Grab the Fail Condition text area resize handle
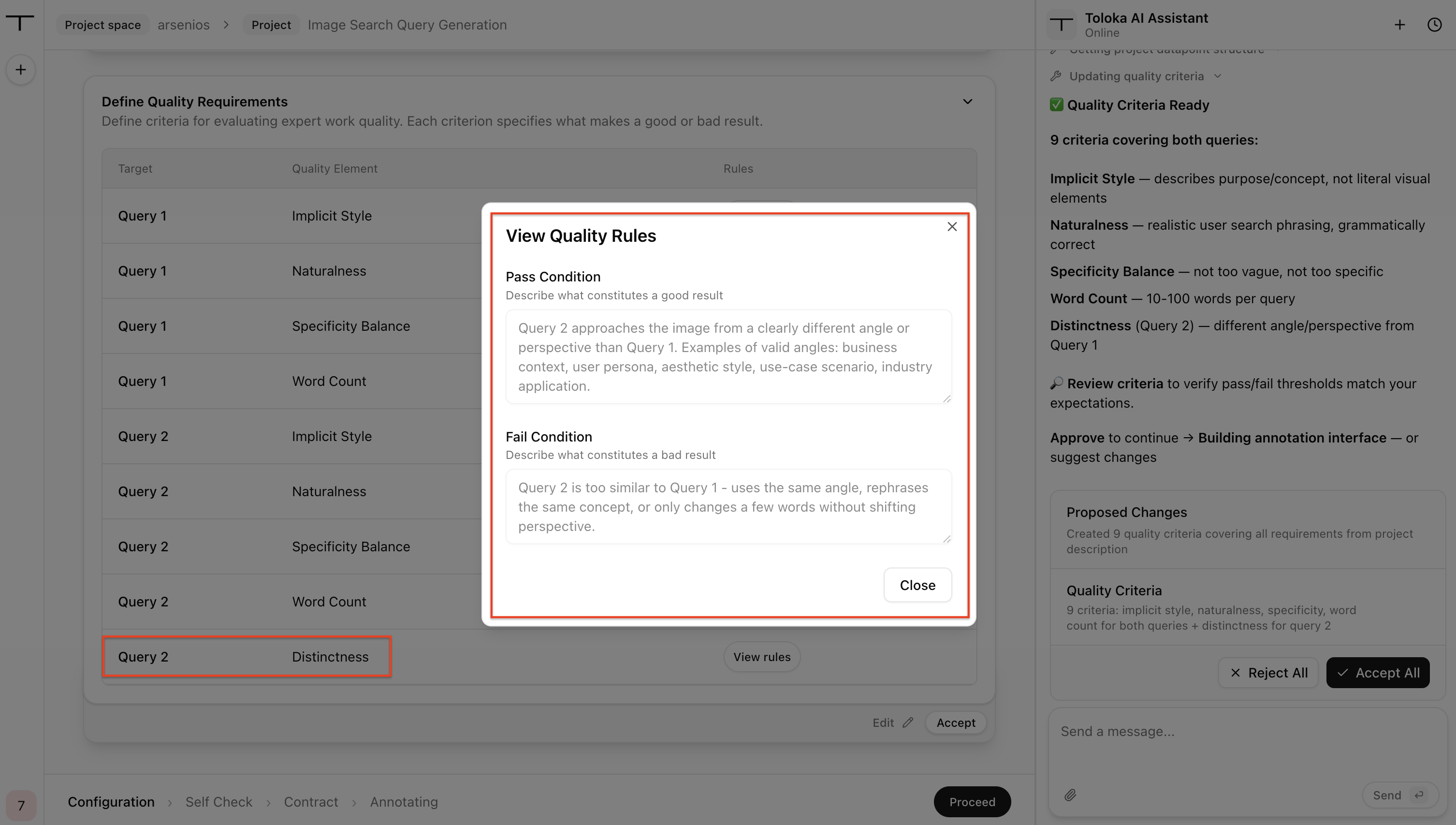This screenshot has width=1456, height=825. (946, 539)
